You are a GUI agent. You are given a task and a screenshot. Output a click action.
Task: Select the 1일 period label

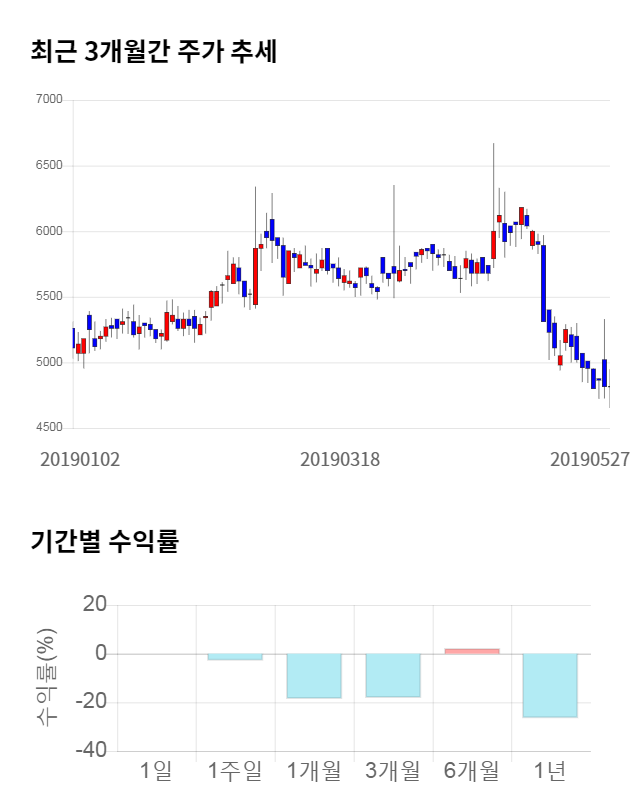pos(156,771)
